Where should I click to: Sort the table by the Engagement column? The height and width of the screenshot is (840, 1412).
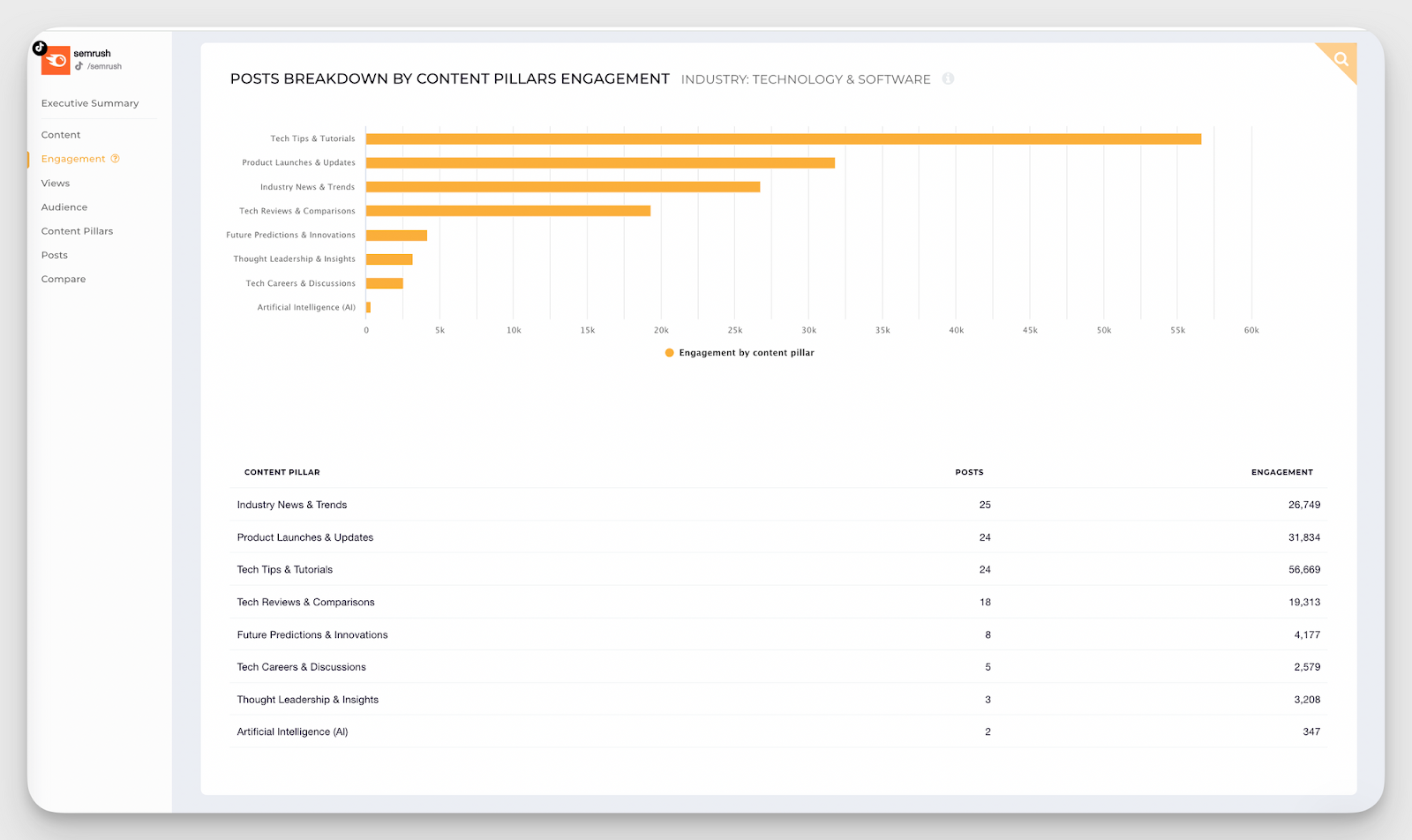1281,472
